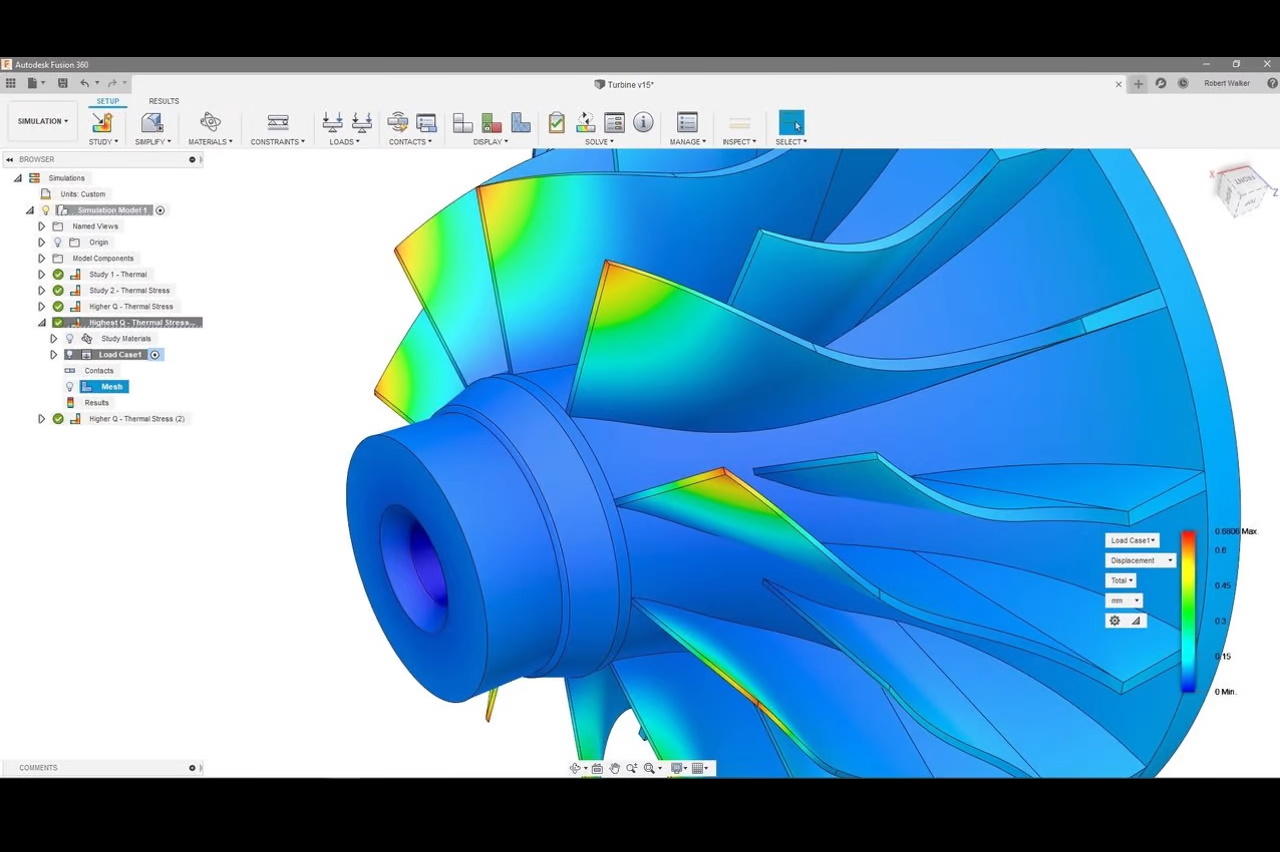Click the Manage settings icon
The image size is (1280, 852).
pos(687,122)
